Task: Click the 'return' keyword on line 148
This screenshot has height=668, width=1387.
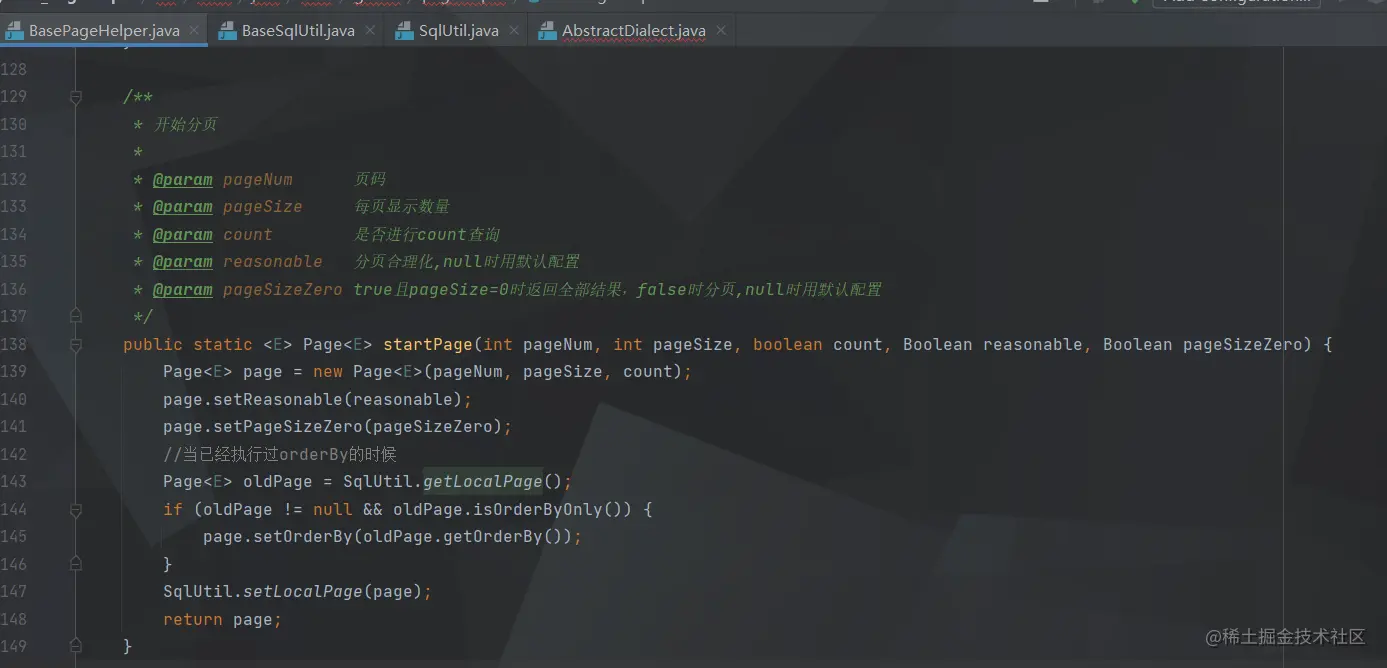Action: point(193,619)
